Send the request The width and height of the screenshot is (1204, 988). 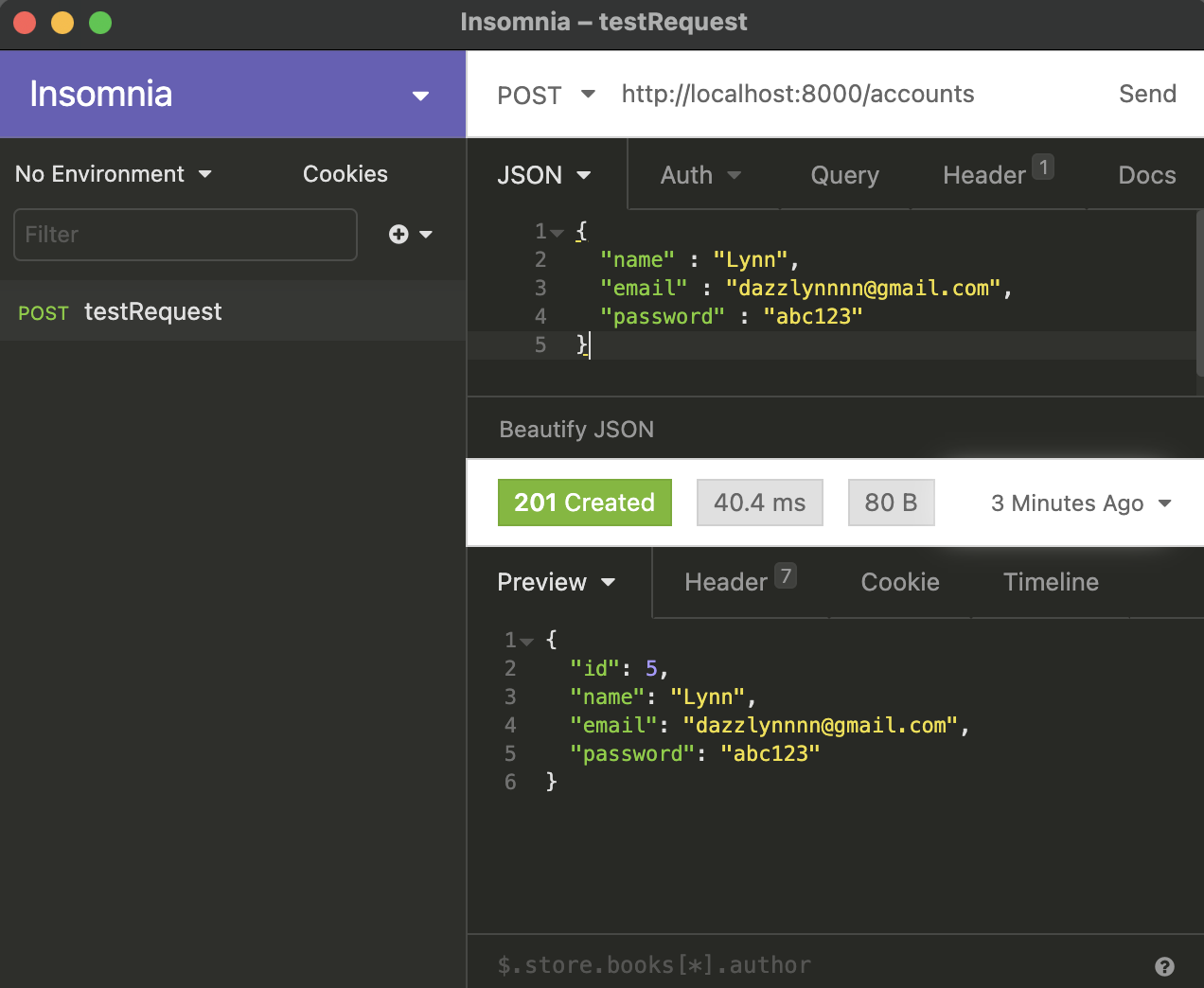coord(1147,94)
